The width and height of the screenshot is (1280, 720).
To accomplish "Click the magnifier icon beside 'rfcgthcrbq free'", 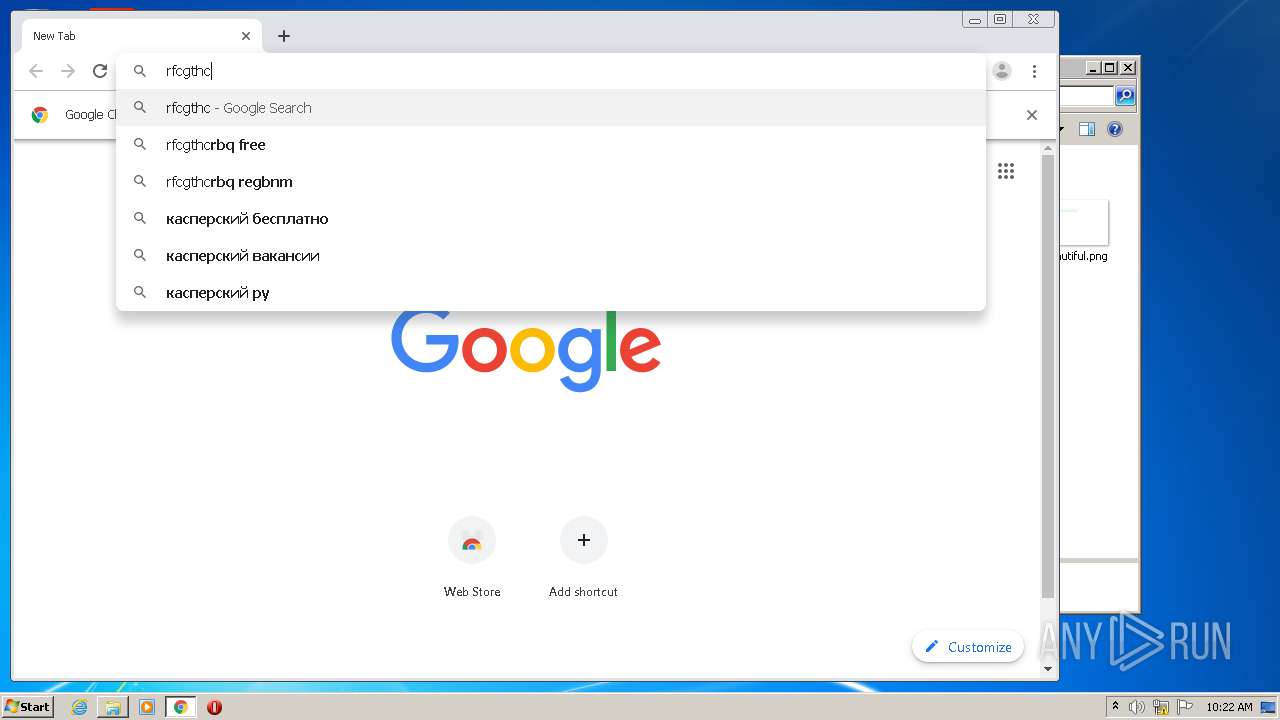I will (140, 145).
